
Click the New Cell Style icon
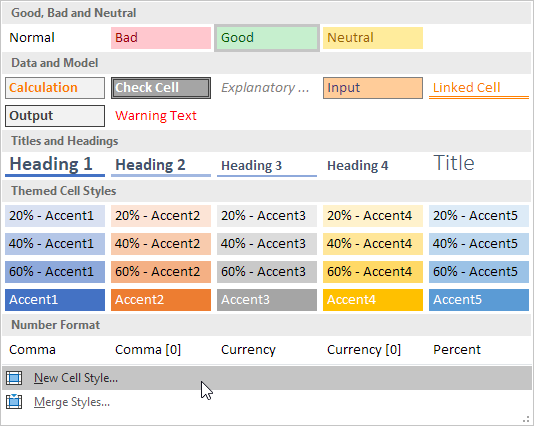click(14, 378)
